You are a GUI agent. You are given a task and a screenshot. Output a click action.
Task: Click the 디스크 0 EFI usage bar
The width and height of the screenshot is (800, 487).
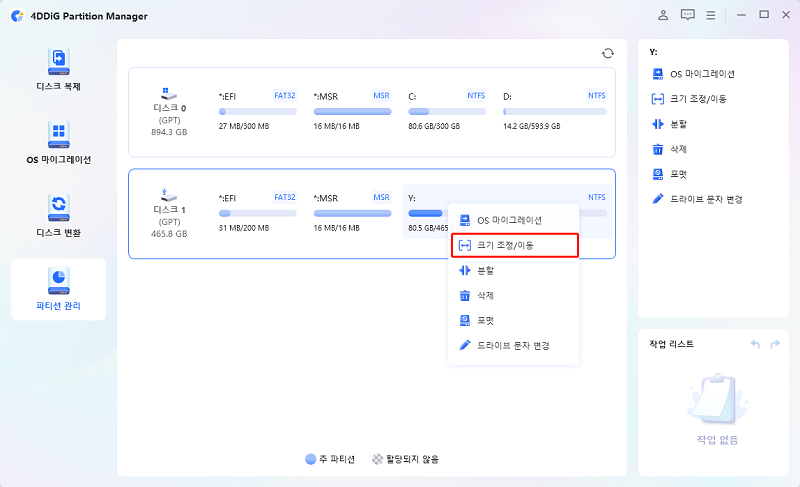click(258, 112)
